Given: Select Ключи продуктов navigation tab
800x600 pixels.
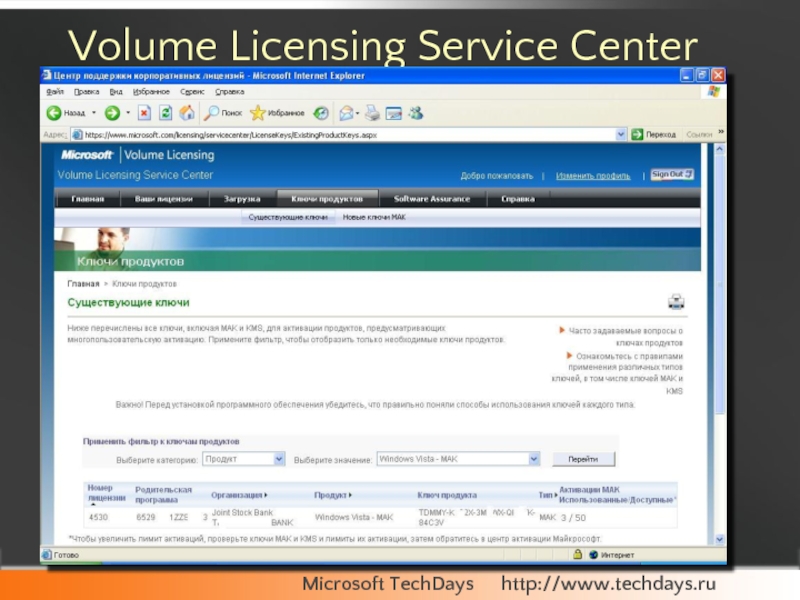Looking at the screenshot, I should click(x=327, y=199).
